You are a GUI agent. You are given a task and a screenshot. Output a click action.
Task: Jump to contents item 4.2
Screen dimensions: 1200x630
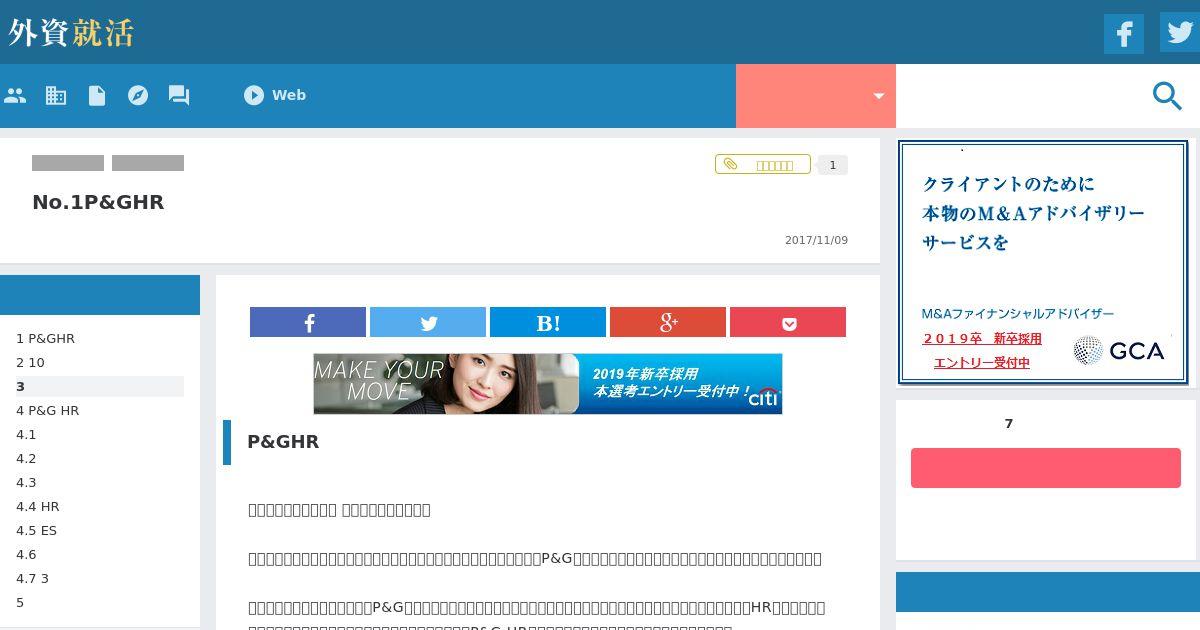pos(26,458)
